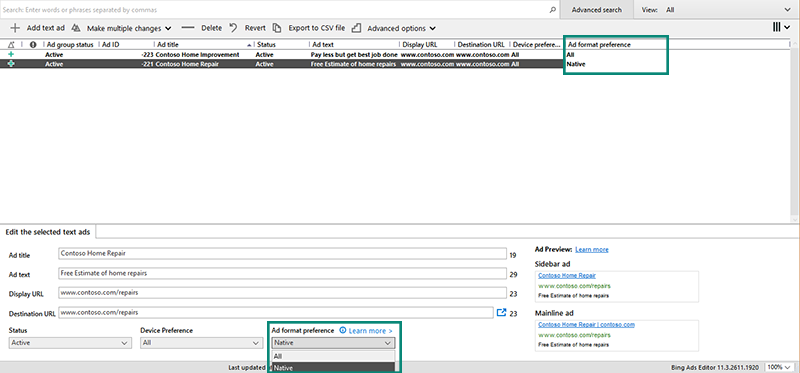Click the Delete dash icon

188,28
